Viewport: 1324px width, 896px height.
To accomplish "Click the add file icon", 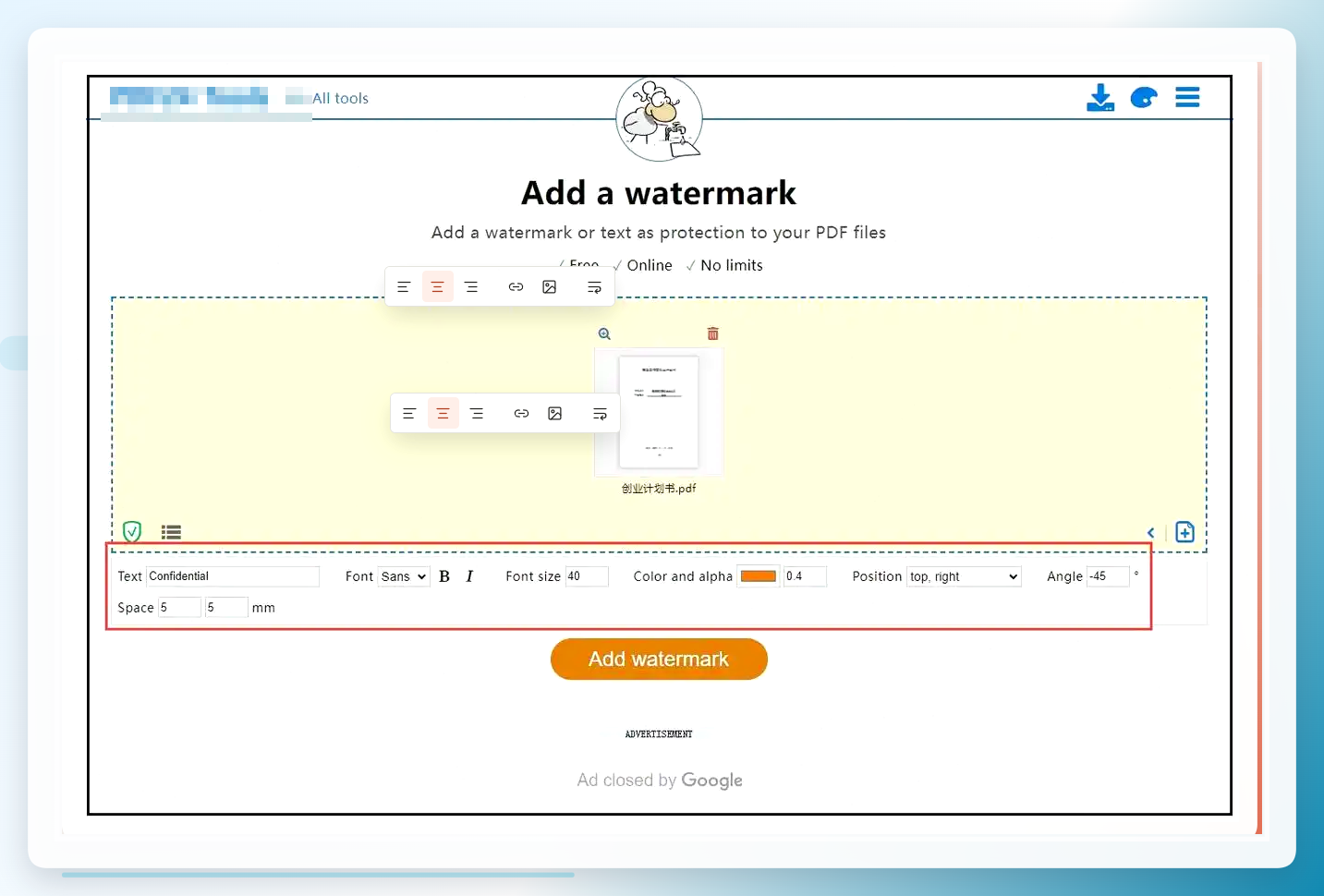I will click(x=1184, y=532).
